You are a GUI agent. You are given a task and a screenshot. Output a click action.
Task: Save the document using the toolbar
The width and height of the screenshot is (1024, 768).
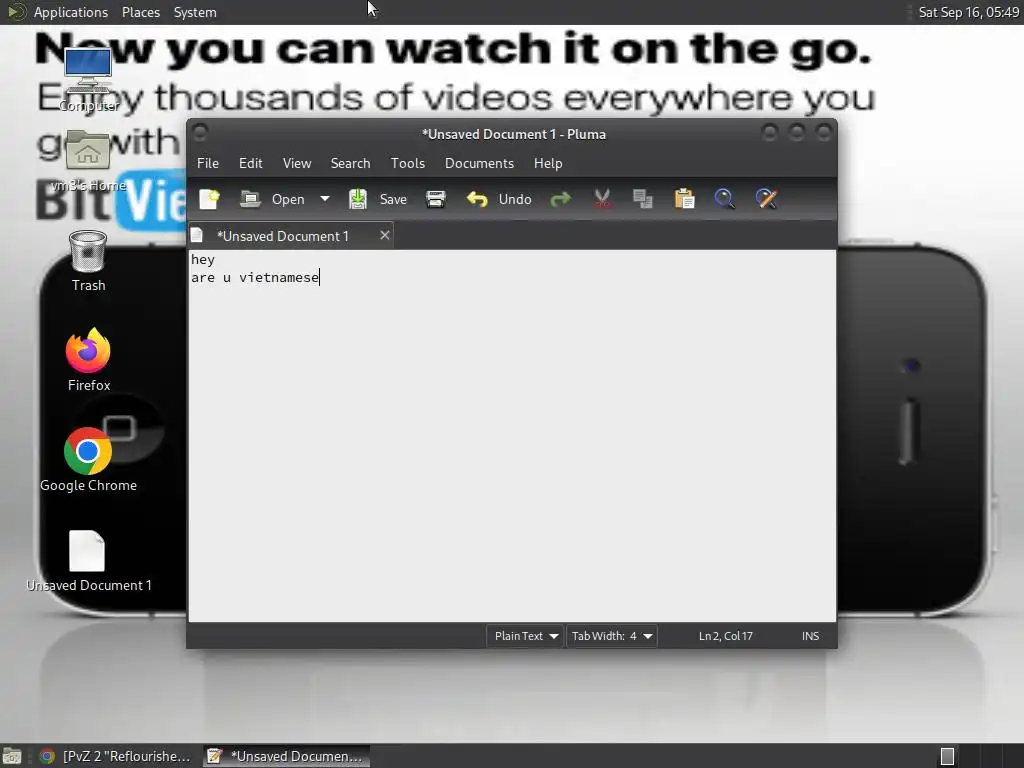point(378,199)
